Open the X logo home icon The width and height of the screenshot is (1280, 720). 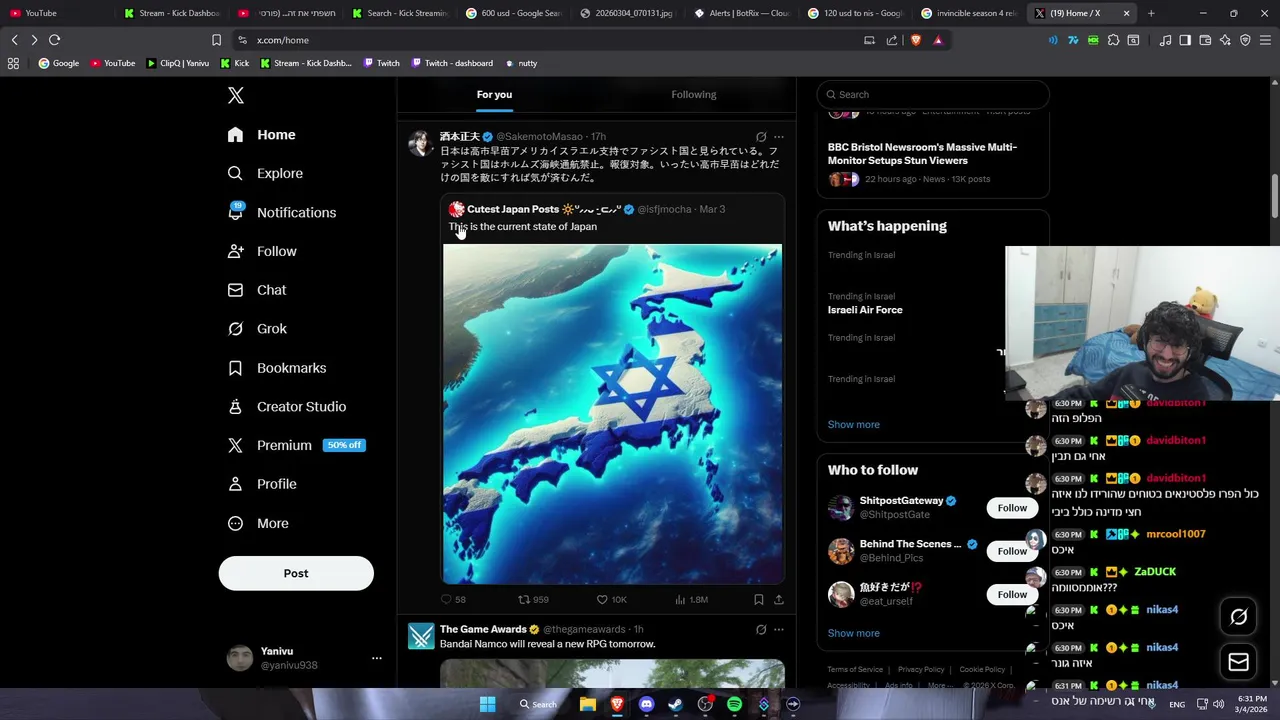(235, 96)
